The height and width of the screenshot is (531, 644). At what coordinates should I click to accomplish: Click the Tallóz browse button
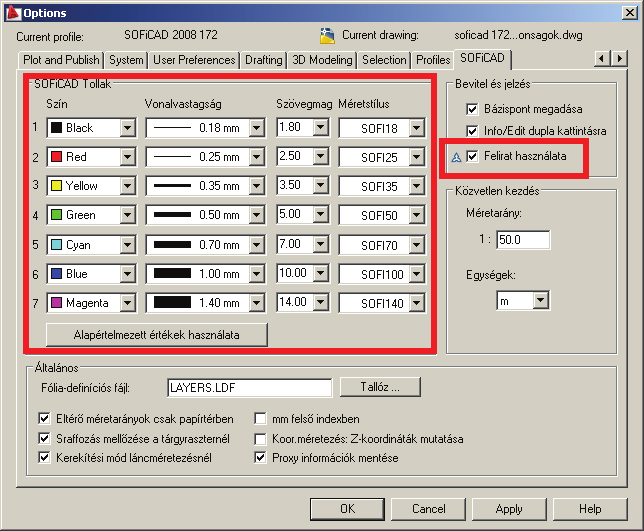pyautogui.click(x=380, y=387)
